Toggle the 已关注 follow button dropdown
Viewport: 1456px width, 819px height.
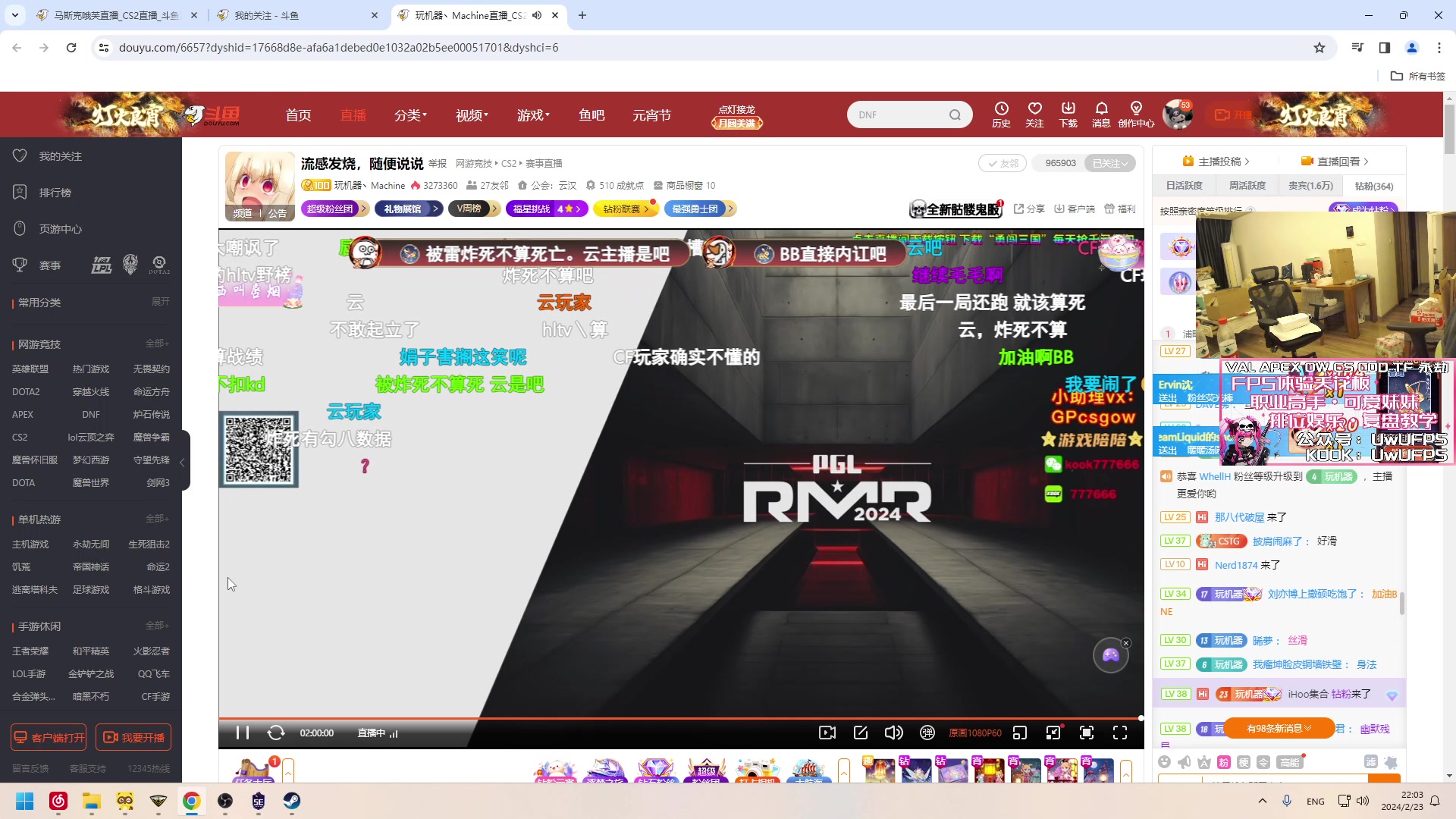click(1110, 163)
